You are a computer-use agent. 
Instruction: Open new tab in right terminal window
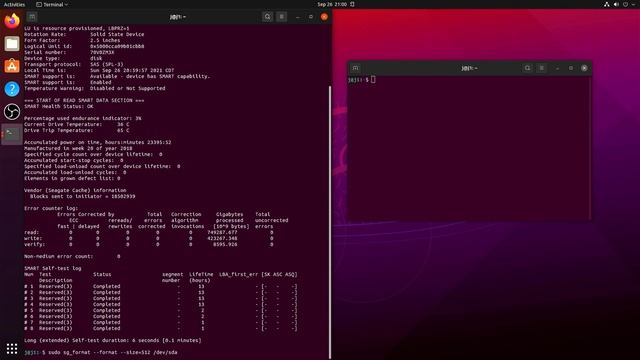pos(356,68)
